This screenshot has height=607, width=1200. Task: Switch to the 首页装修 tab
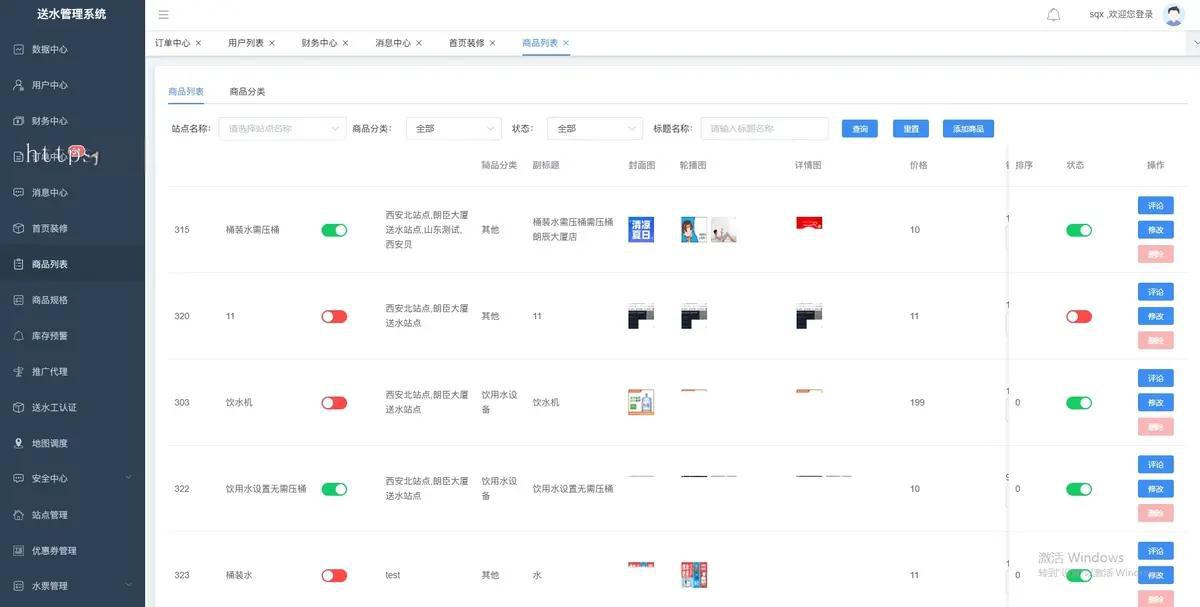coord(466,43)
